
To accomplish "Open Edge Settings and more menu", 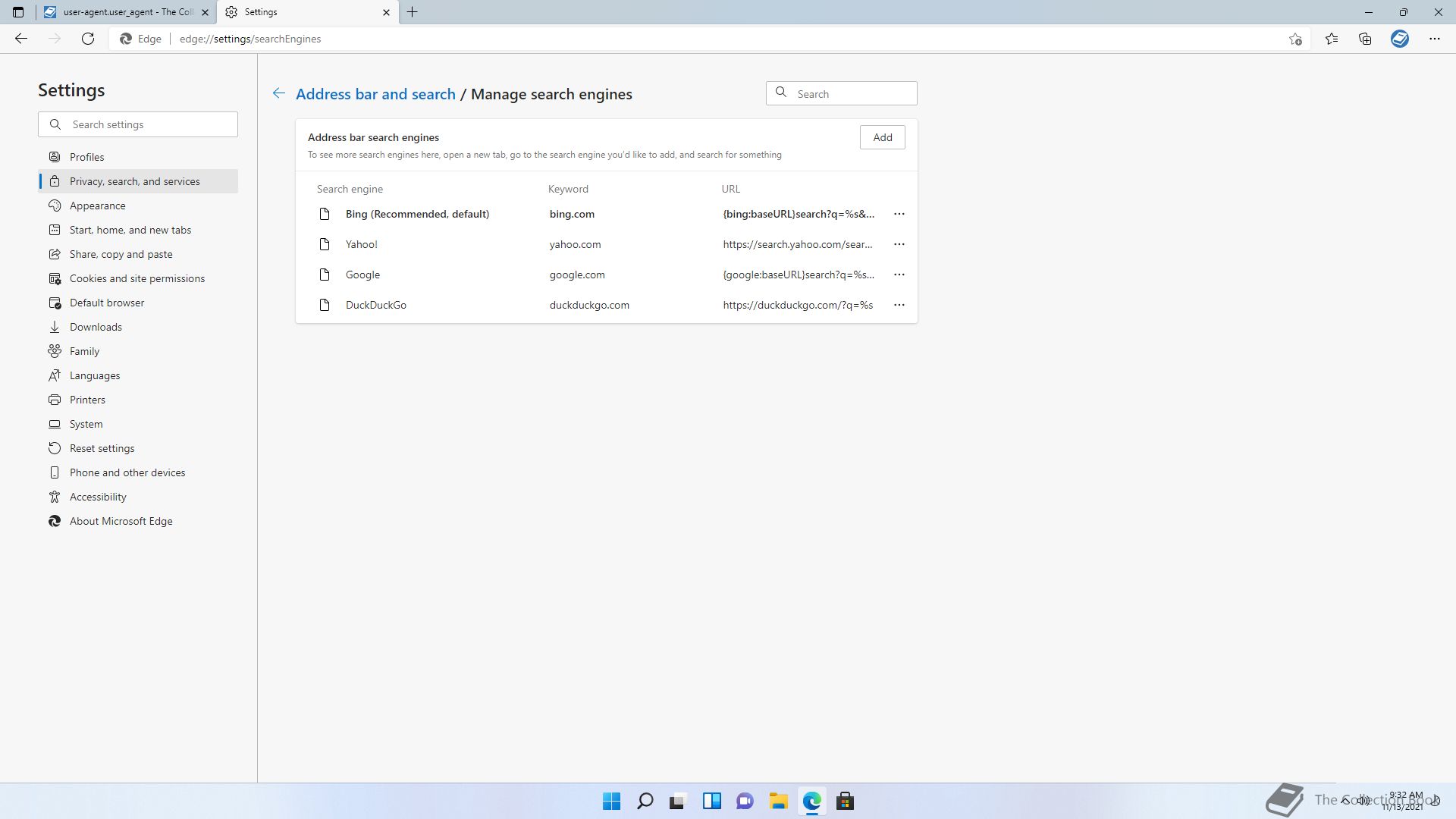I will tap(1434, 39).
